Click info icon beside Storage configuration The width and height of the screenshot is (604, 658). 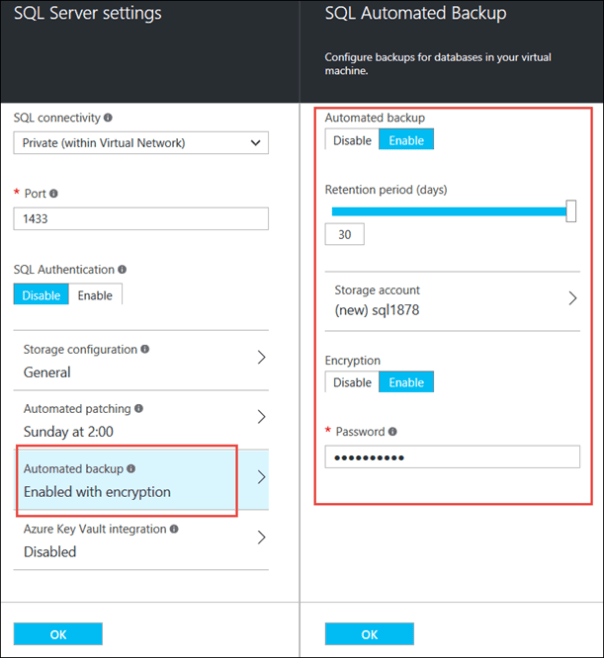[145, 350]
